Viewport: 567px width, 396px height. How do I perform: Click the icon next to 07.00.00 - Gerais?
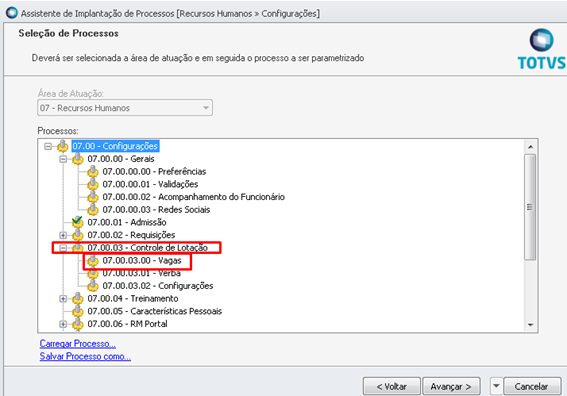click(x=78, y=159)
